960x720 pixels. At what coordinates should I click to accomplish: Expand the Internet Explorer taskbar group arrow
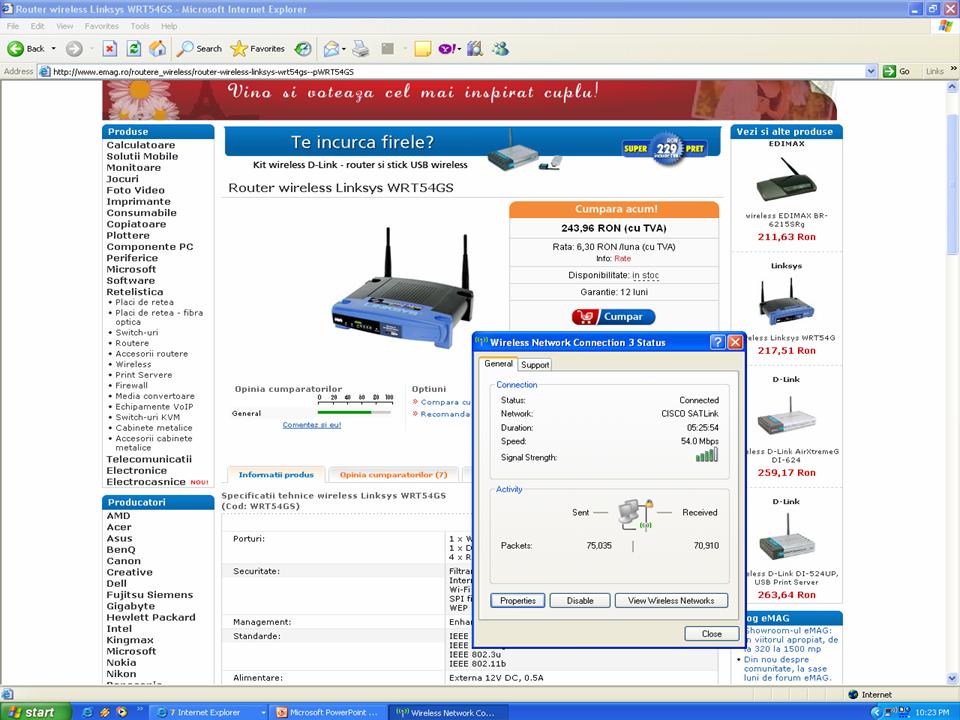(263, 712)
